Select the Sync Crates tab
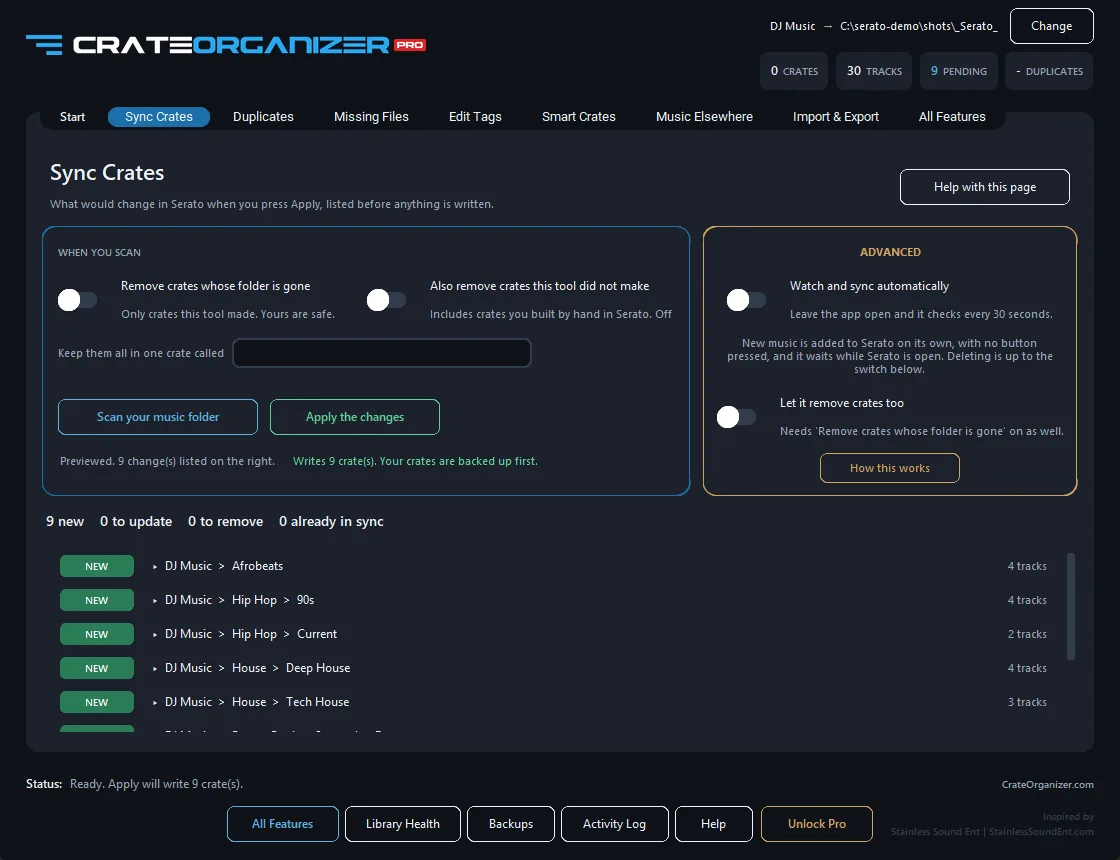The width and height of the screenshot is (1120, 860). (x=159, y=117)
